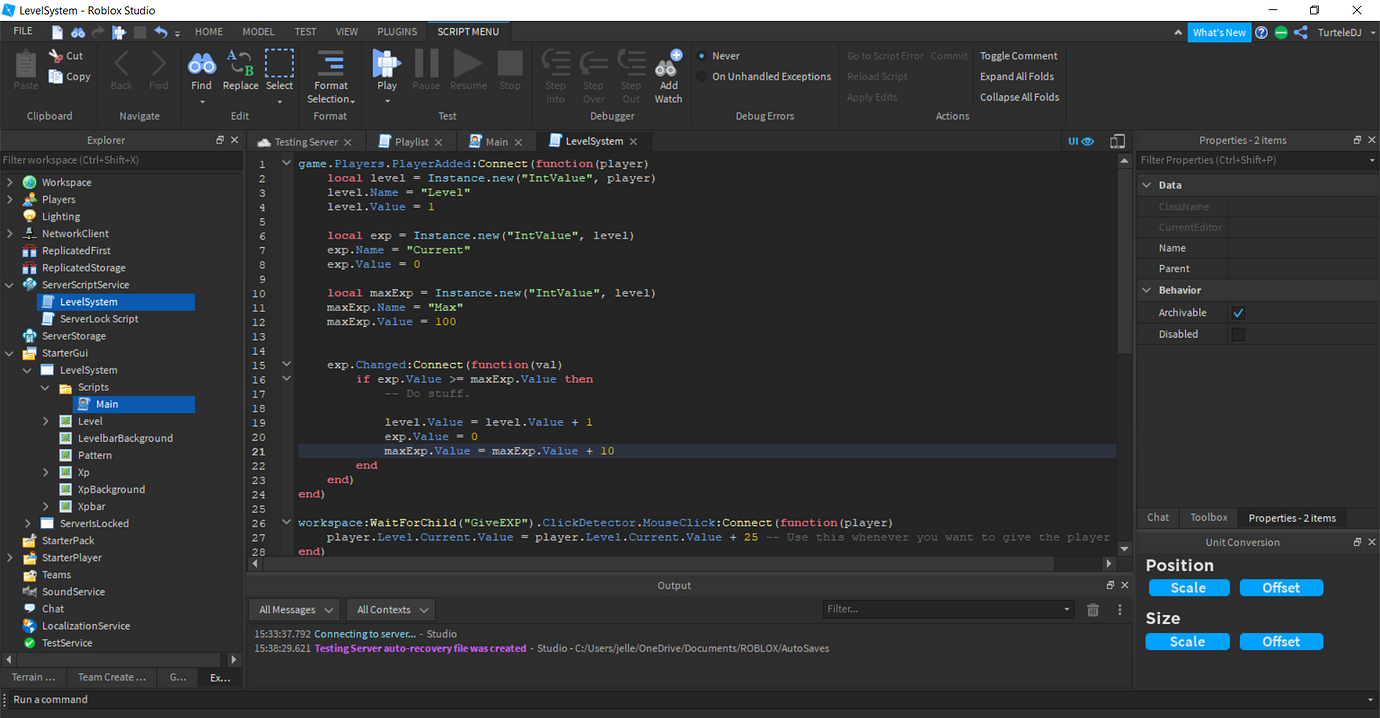The image size is (1380, 718).
Task: Click the Add Watch icon
Action: coord(668,63)
